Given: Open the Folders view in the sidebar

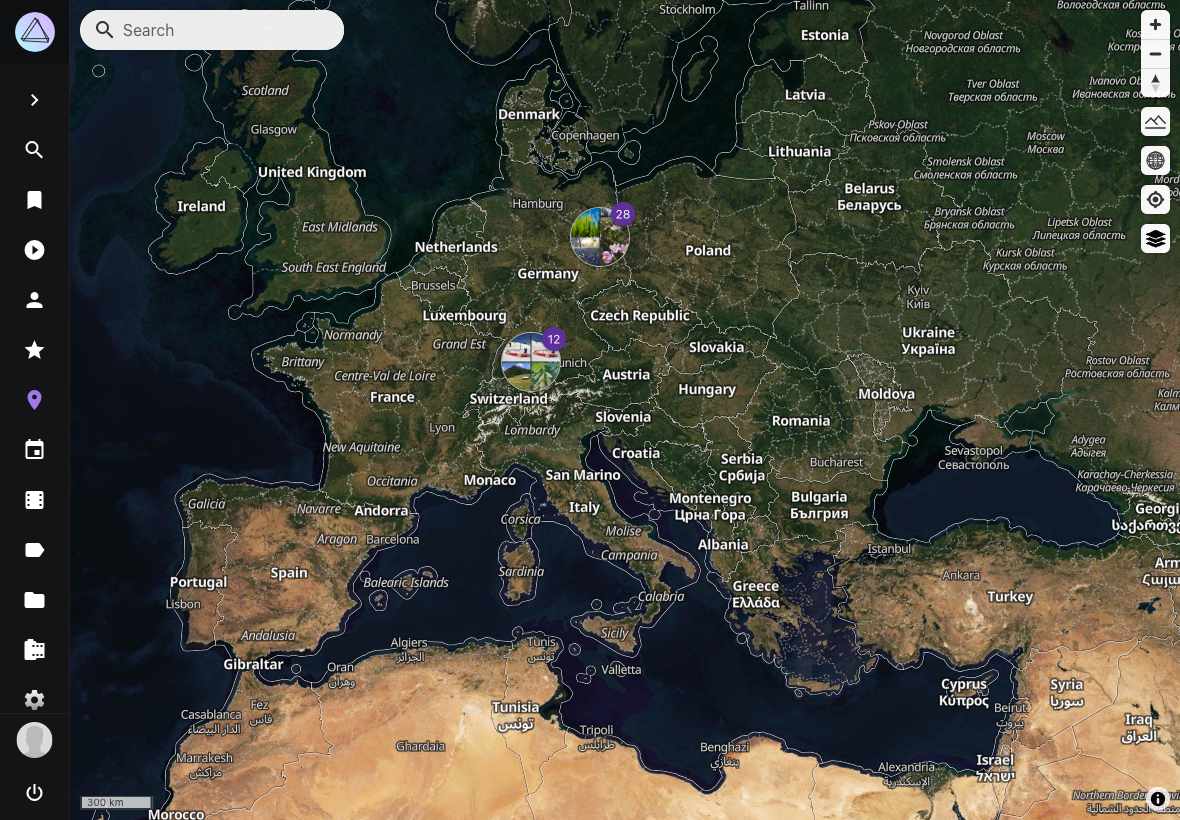Looking at the screenshot, I should [x=35, y=600].
